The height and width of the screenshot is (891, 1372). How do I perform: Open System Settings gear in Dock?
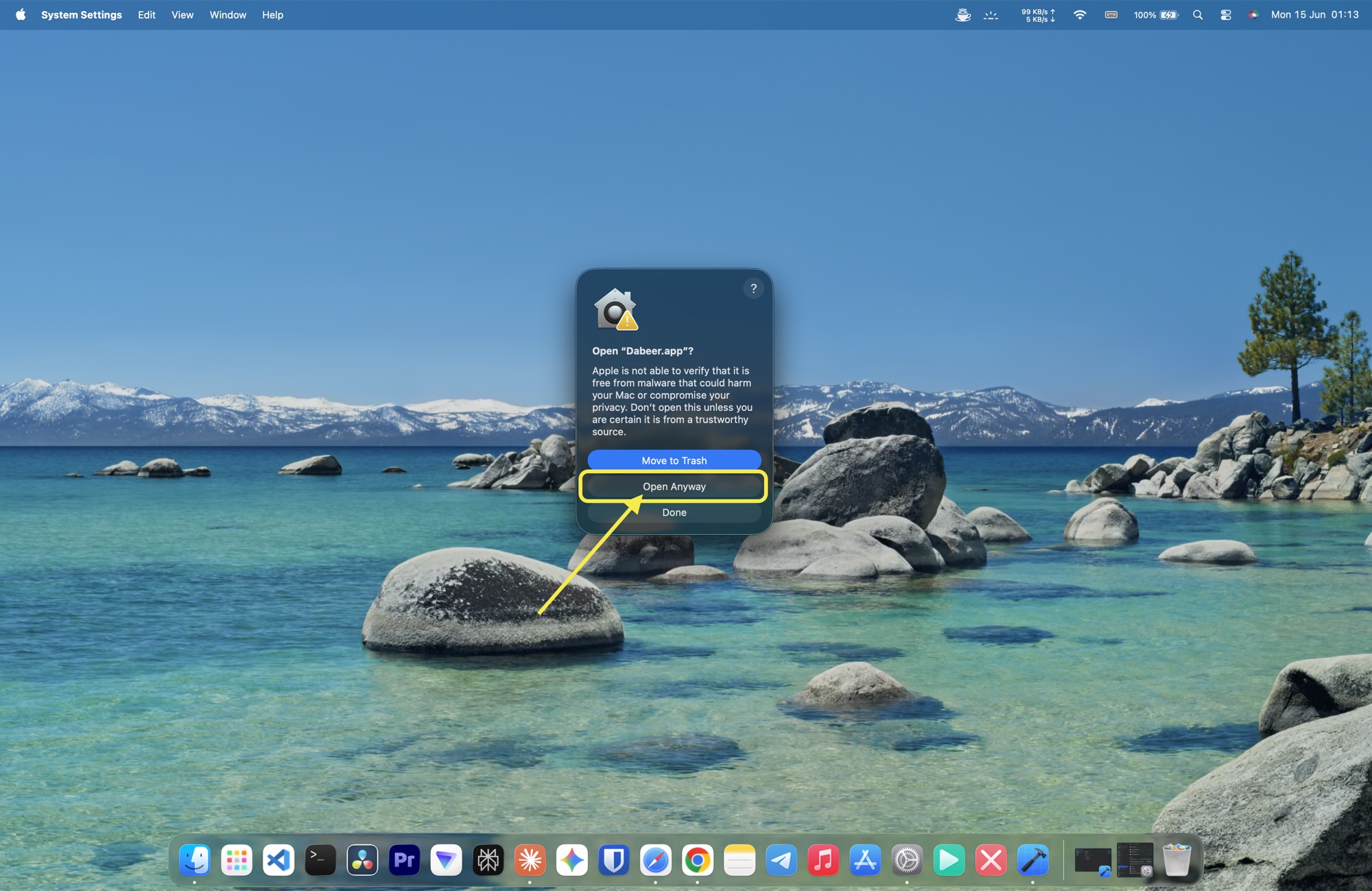coord(907,859)
